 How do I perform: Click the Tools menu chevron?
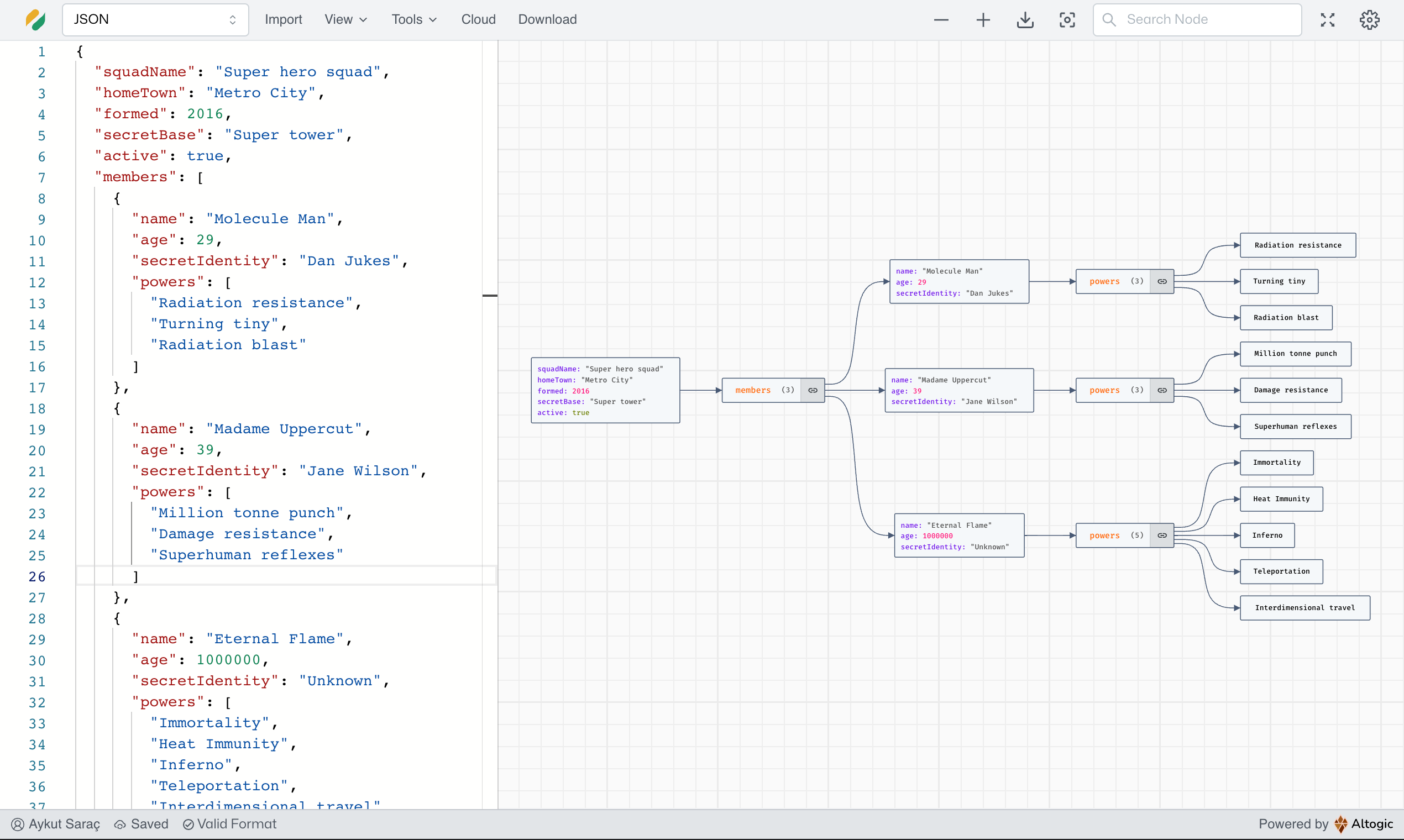(433, 20)
